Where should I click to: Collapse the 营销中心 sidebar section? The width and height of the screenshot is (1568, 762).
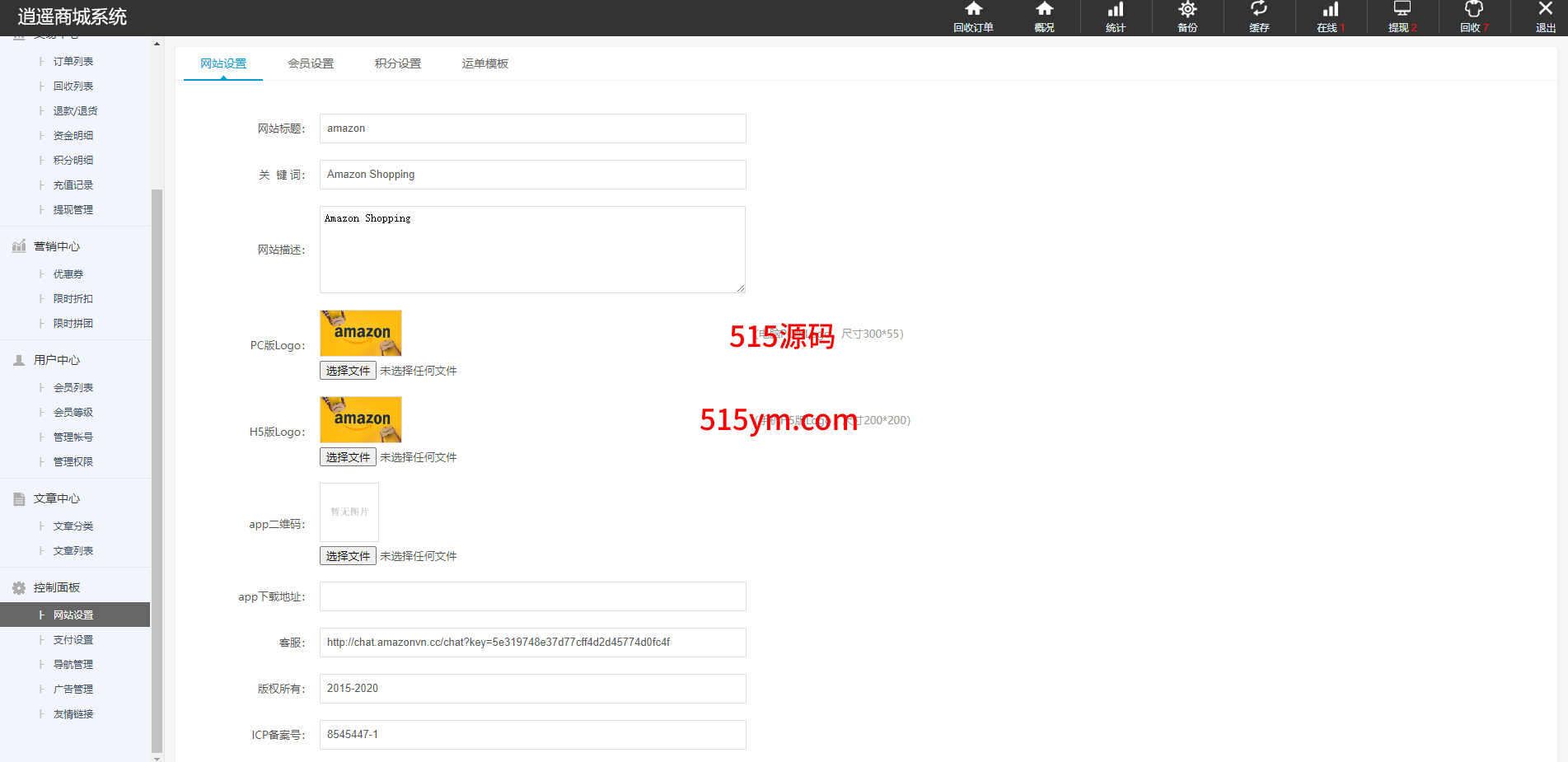click(57, 246)
